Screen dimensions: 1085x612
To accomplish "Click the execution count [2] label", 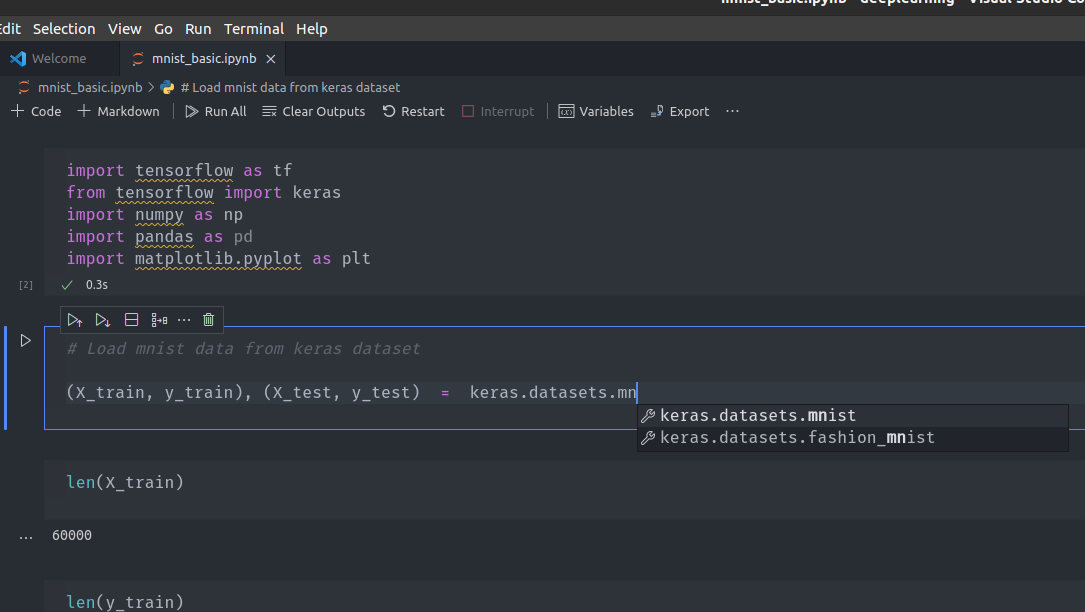I will [x=26, y=285].
